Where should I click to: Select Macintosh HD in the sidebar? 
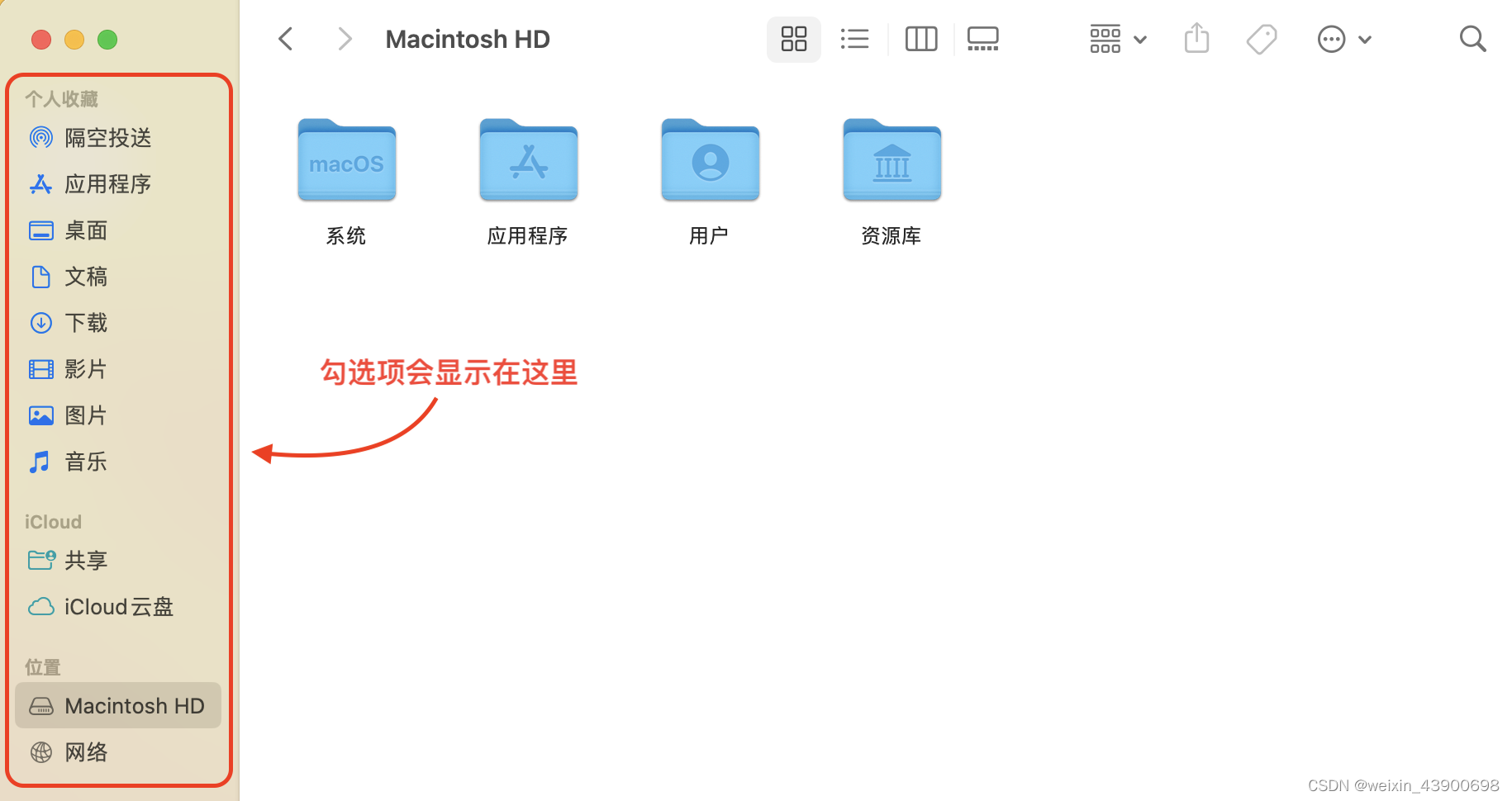(118, 706)
